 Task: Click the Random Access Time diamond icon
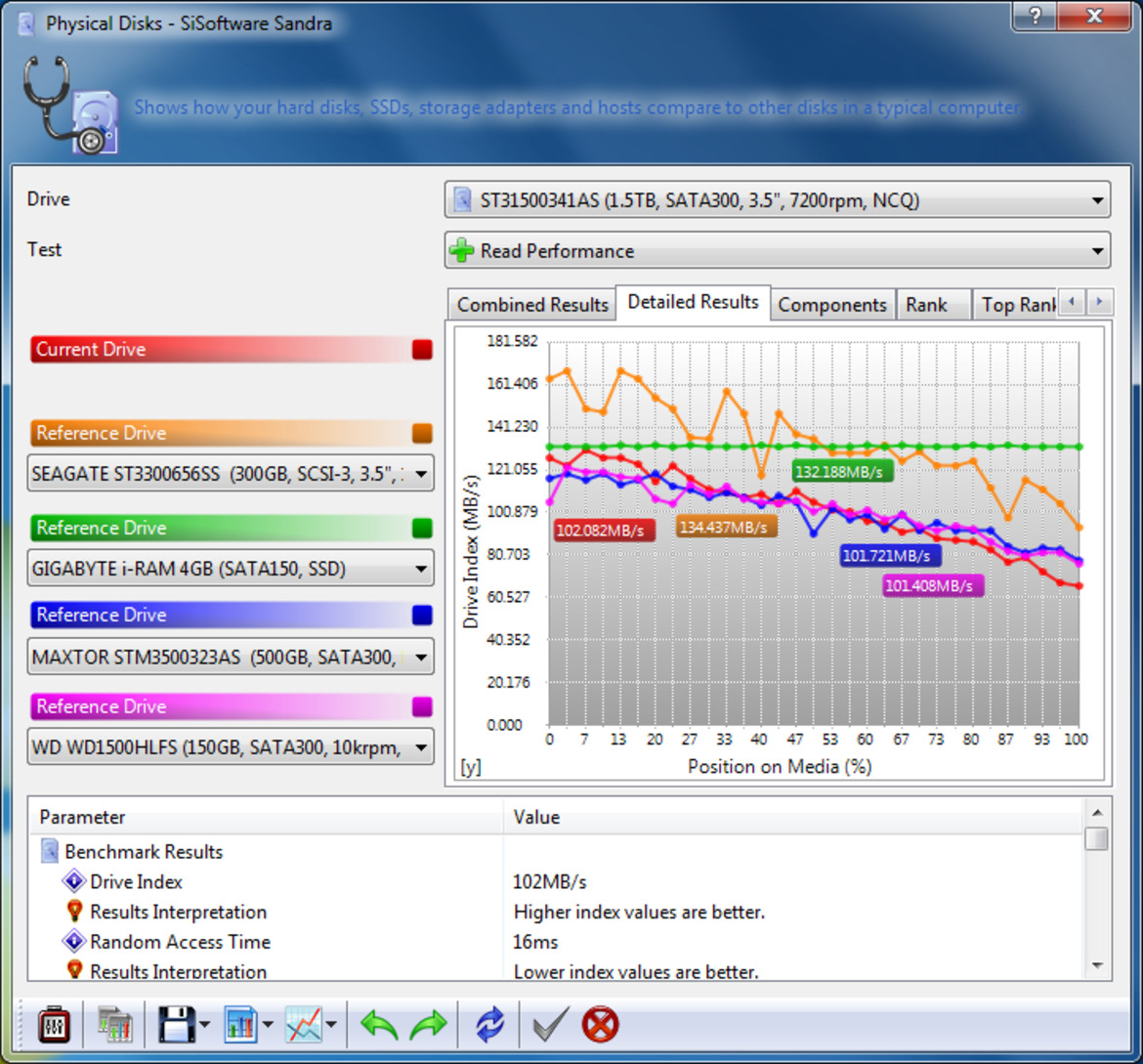pyautogui.click(x=73, y=942)
